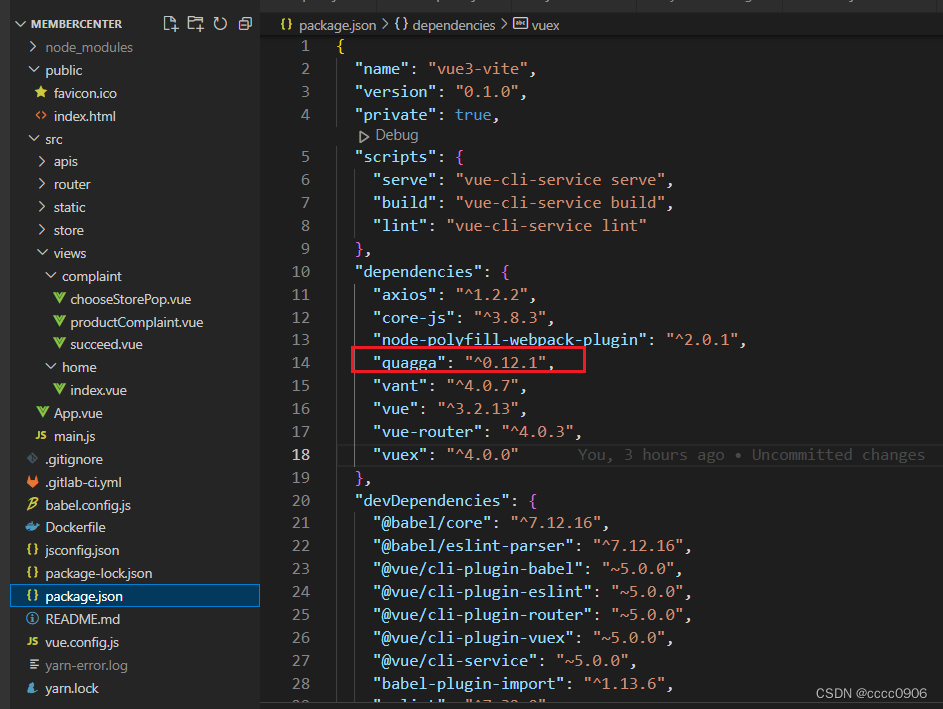Click the HTML icon beside index.html
Viewport: 943px width, 709px height.
[40, 115]
